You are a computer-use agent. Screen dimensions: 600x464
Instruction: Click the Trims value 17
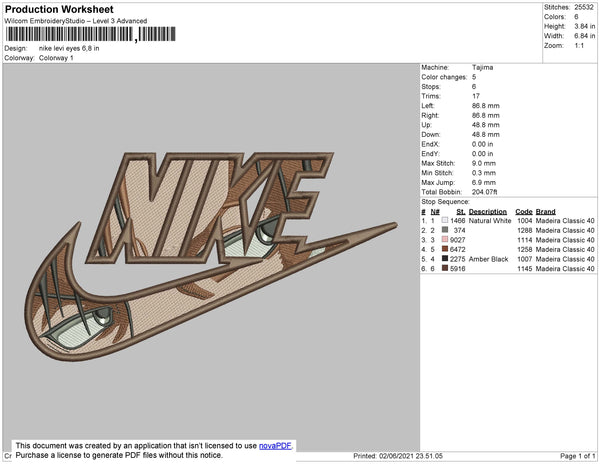[x=476, y=96]
